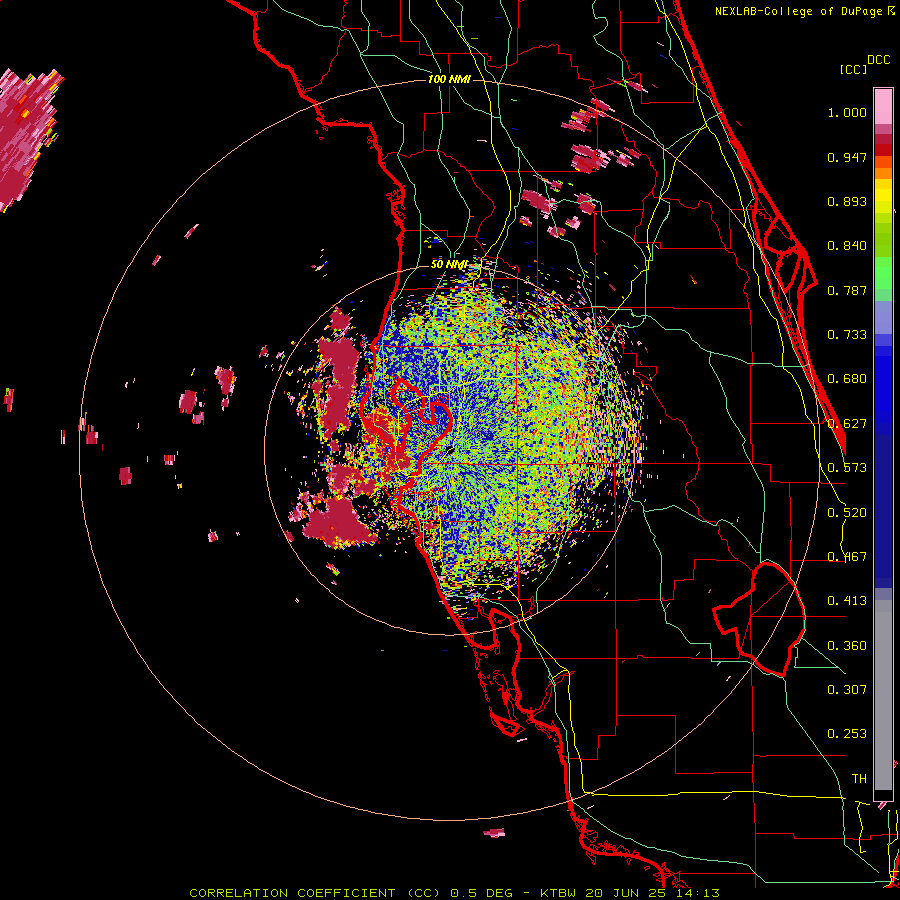Image resolution: width=900 pixels, height=900 pixels.
Task: Click the DCC legend heading
Action: (879, 60)
